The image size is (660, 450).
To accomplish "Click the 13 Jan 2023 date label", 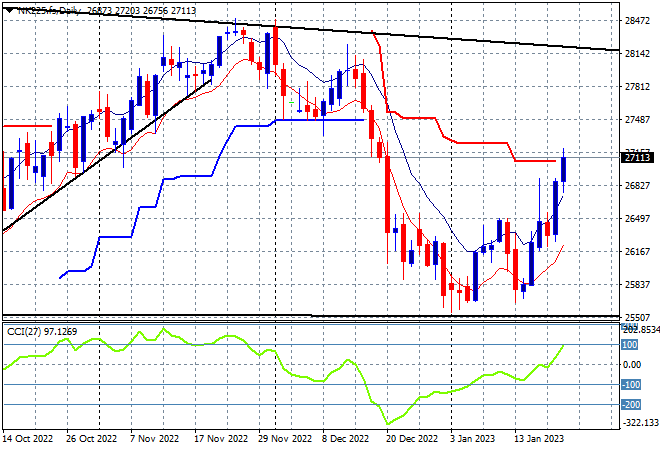I will click(539, 439).
